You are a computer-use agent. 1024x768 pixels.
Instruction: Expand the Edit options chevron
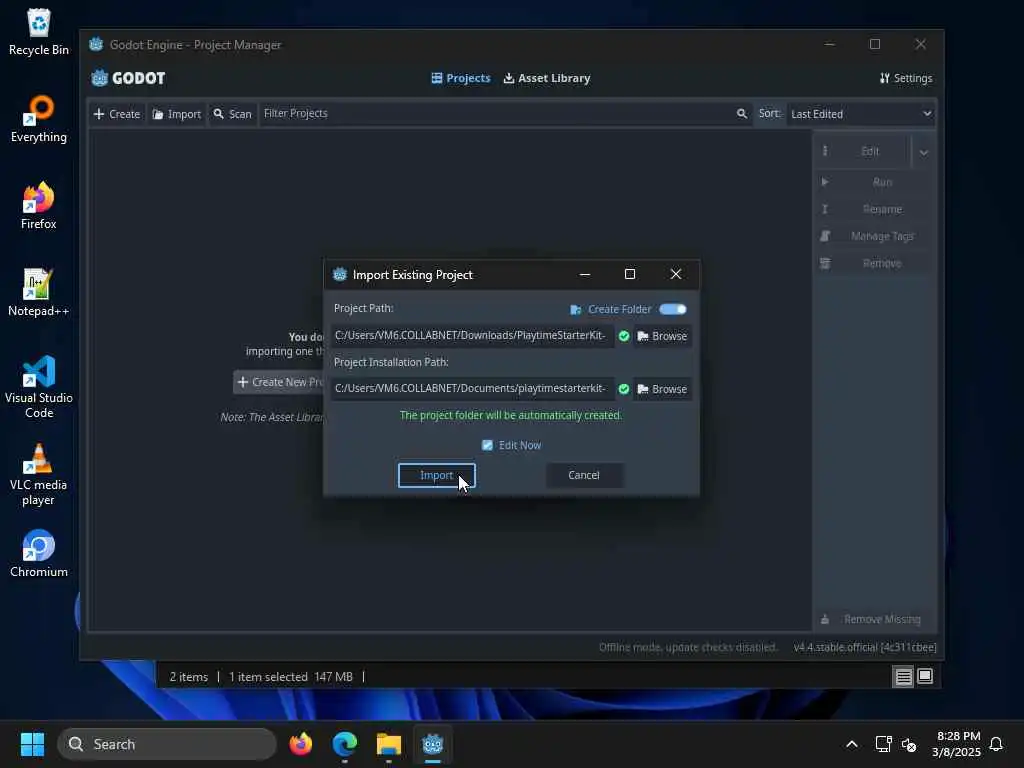click(x=923, y=152)
